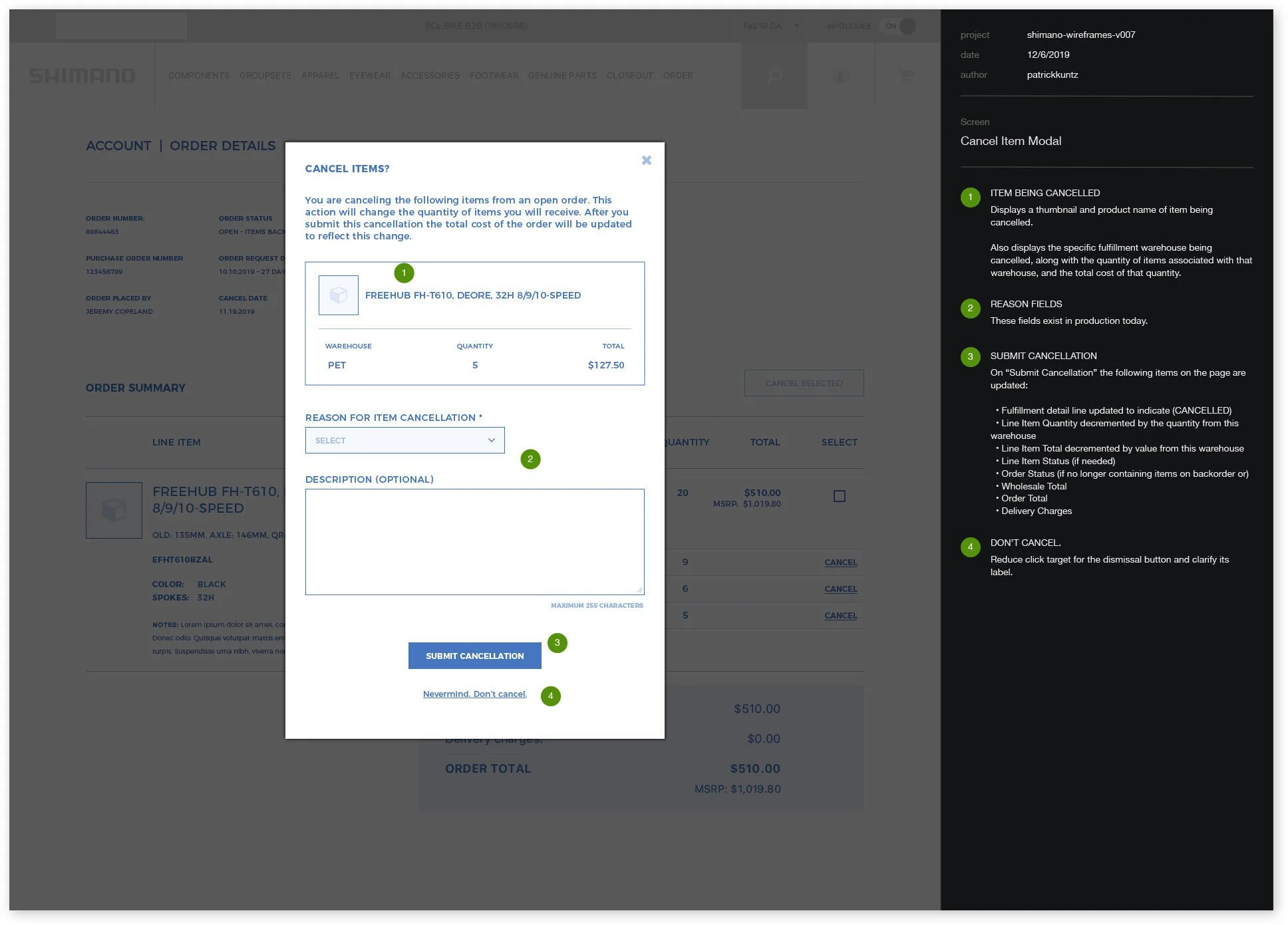Click Cancel link for the quantity 9 row
The image size is (1288, 925).
[x=840, y=562]
